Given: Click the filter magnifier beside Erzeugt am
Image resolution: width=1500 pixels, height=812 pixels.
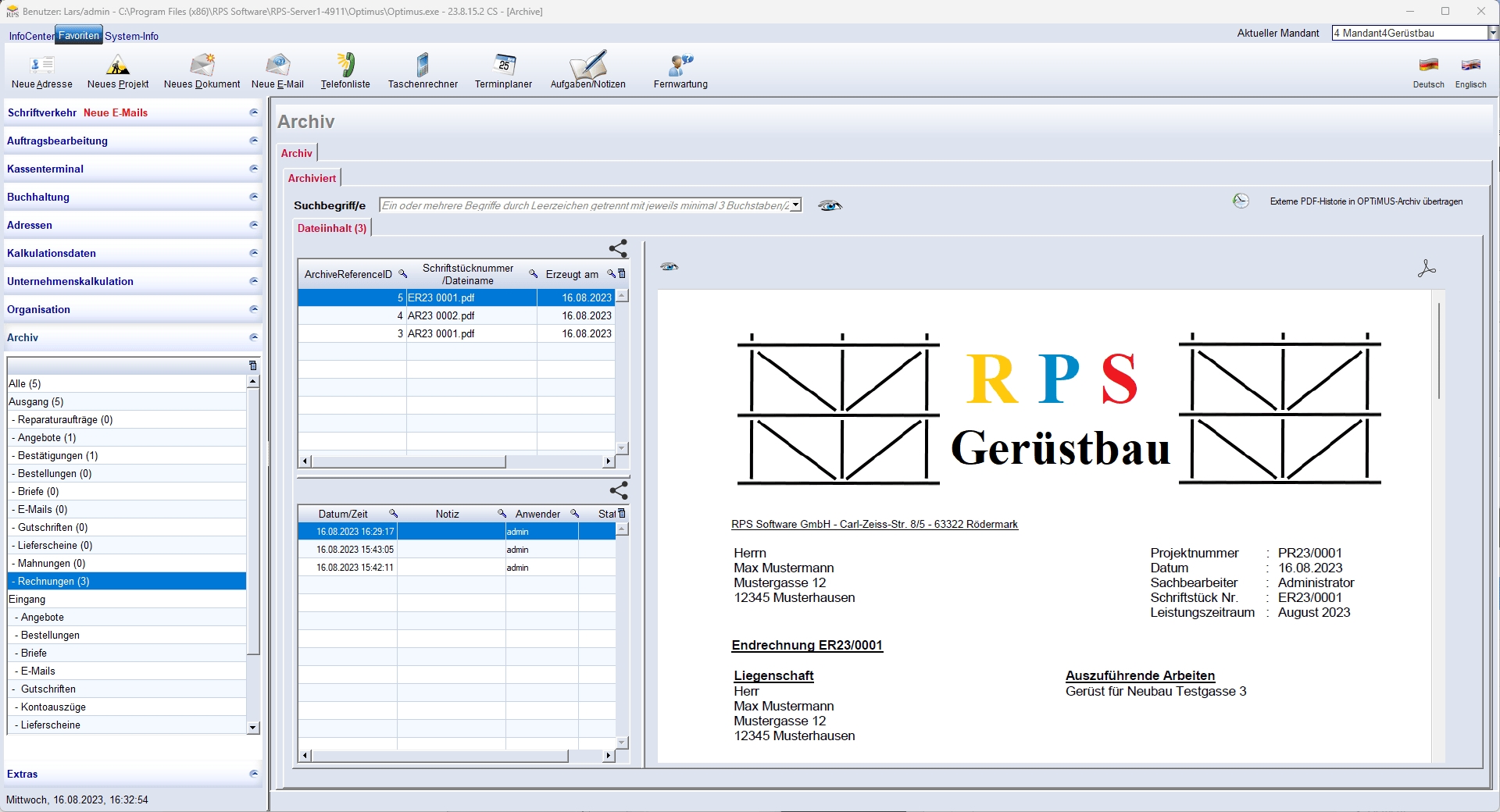Looking at the screenshot, I should pos(612,274).
